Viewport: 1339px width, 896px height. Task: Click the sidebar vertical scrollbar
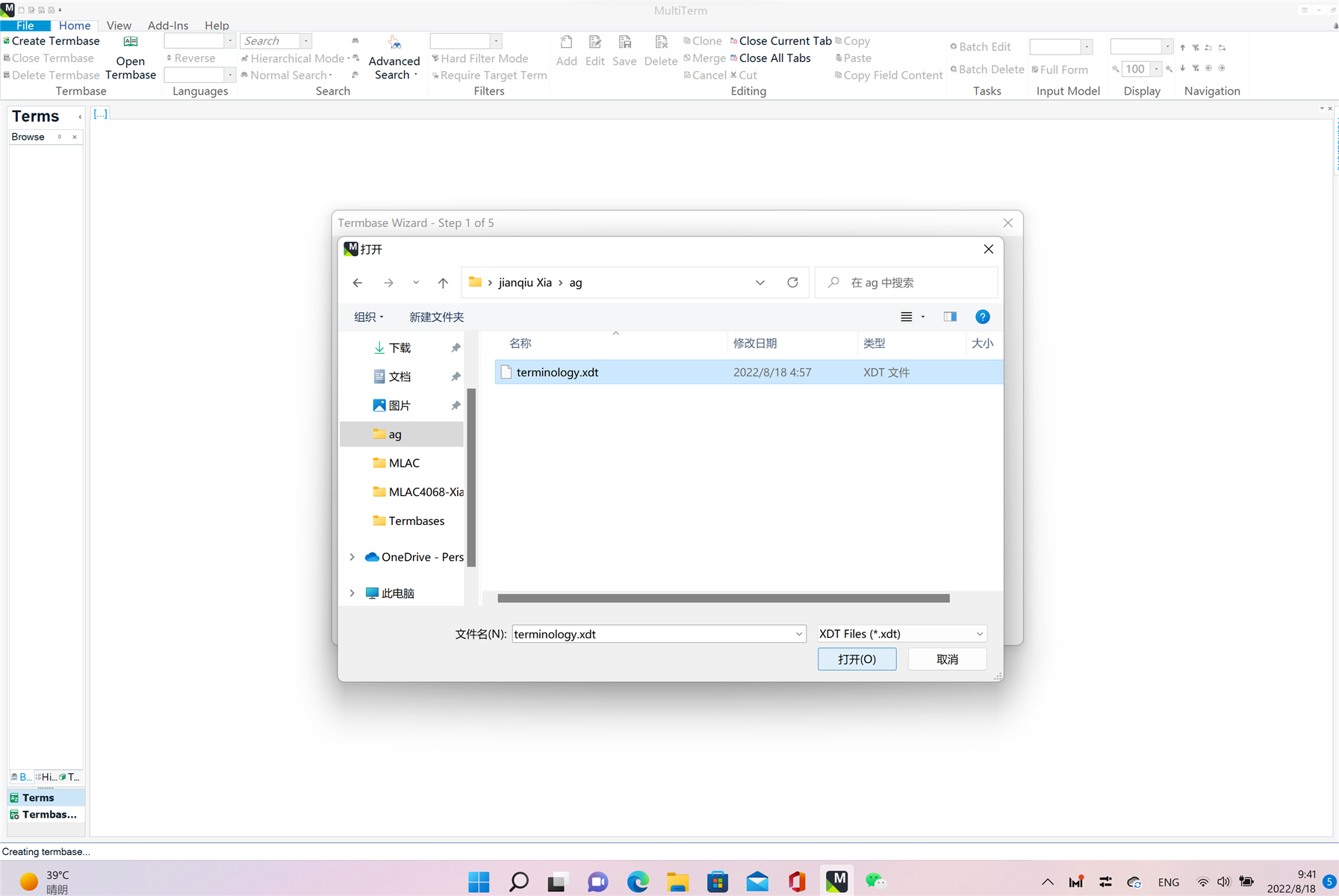(x=471, y=478)
